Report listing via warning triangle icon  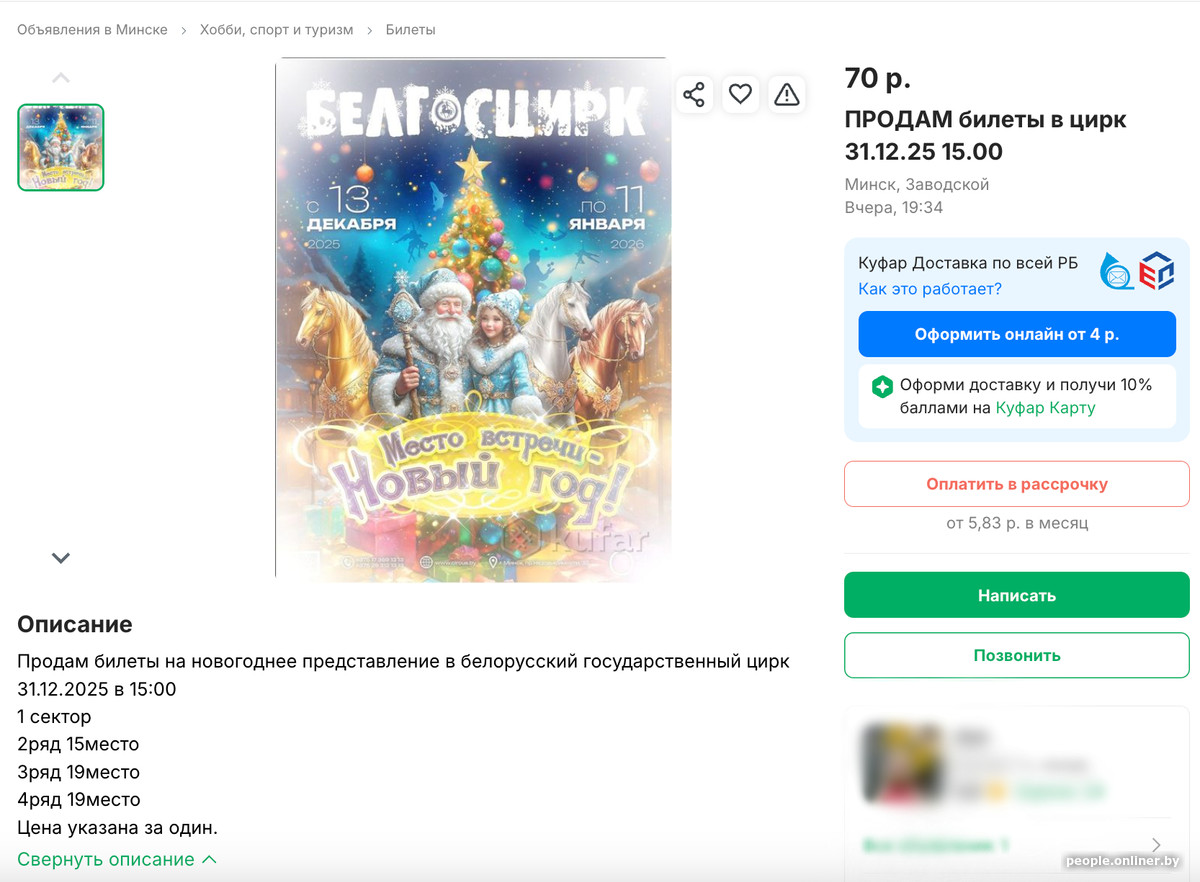pyautogui.click(x=787, y=95)
